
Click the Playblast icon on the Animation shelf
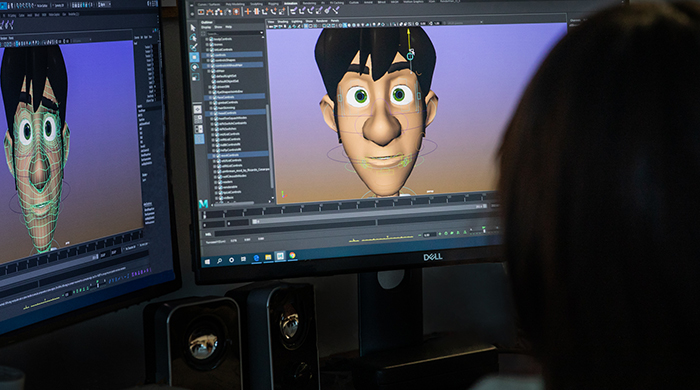click(x=201, y=12)
